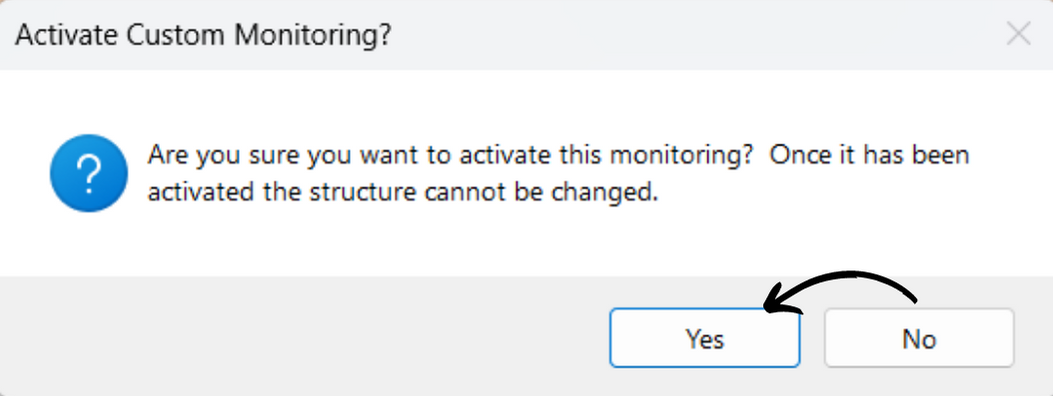Click the question mark inside the blue circle

pyautogui.click(x=89, y=173)
